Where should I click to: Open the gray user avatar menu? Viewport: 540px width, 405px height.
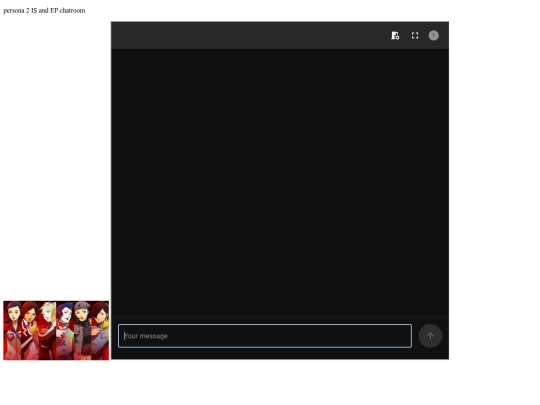[434, 35]
